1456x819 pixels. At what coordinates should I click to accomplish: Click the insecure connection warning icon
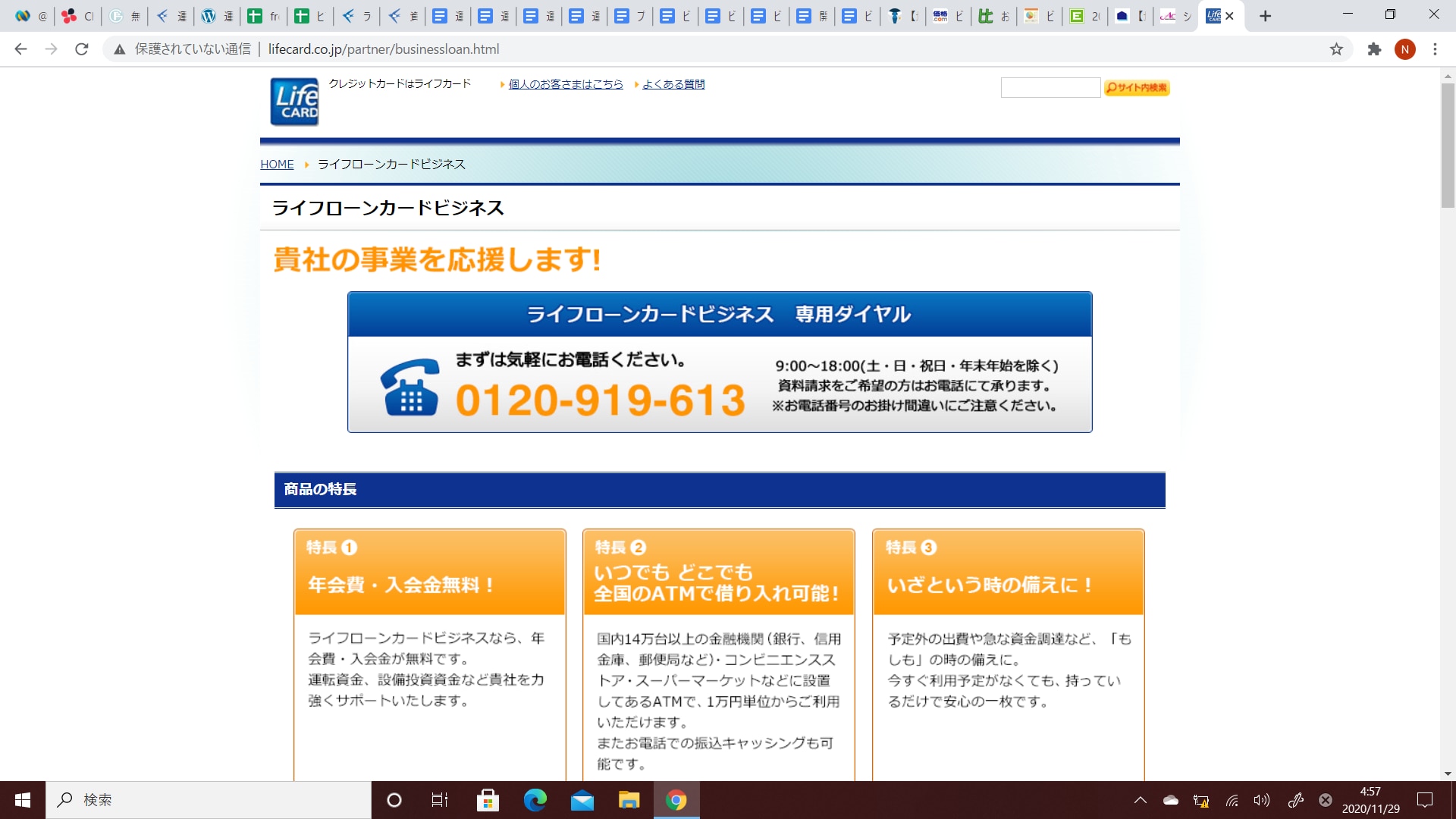pos(119,49)
